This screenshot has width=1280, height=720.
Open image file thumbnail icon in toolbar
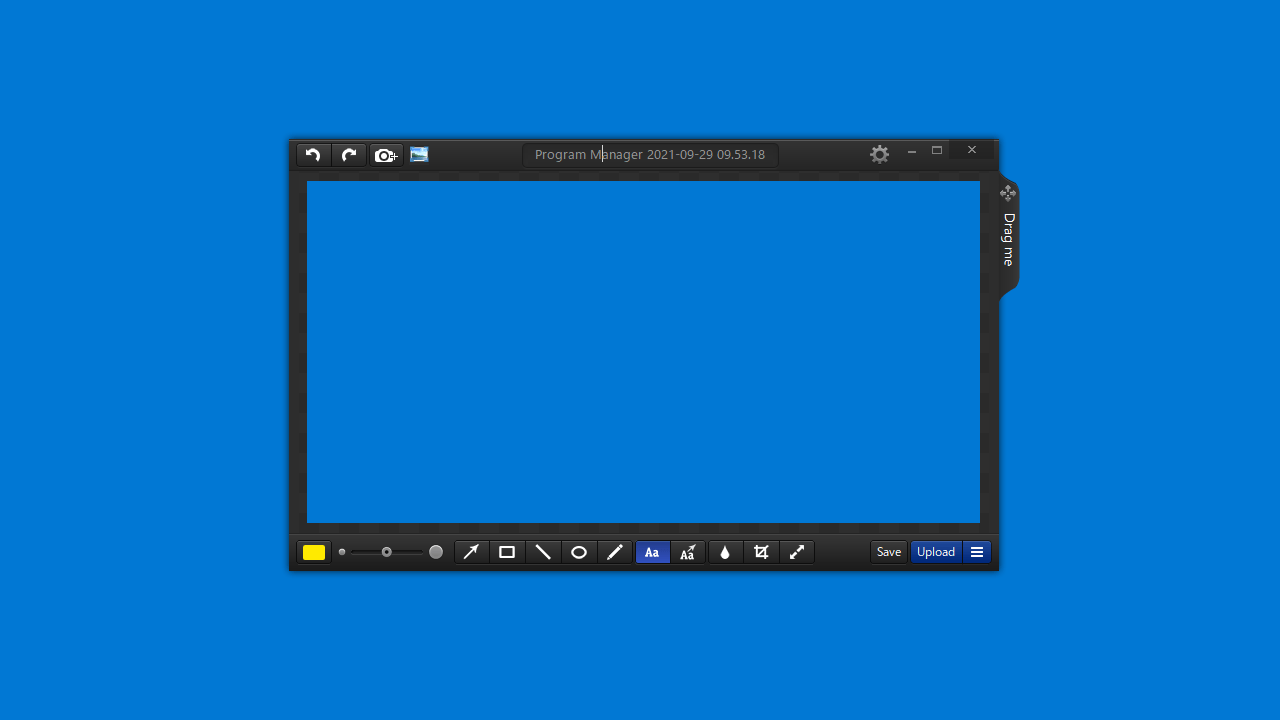pyautogui.click(x=420, y=154)
